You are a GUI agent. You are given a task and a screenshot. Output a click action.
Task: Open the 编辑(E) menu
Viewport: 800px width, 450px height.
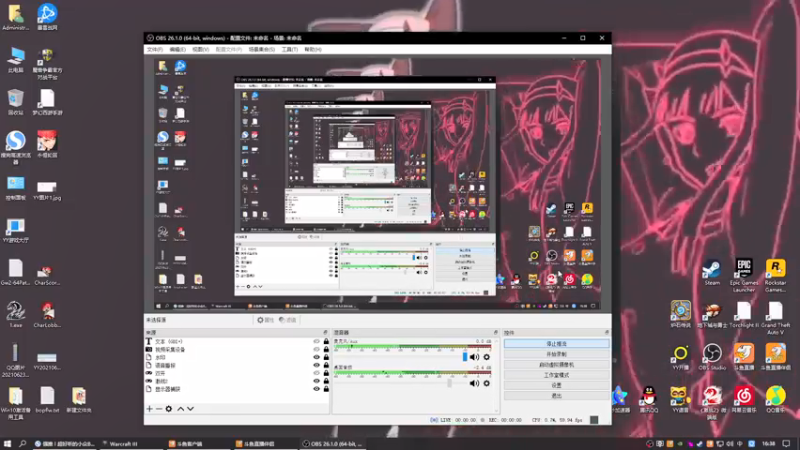pyautogui.click(x=178, y=49)
